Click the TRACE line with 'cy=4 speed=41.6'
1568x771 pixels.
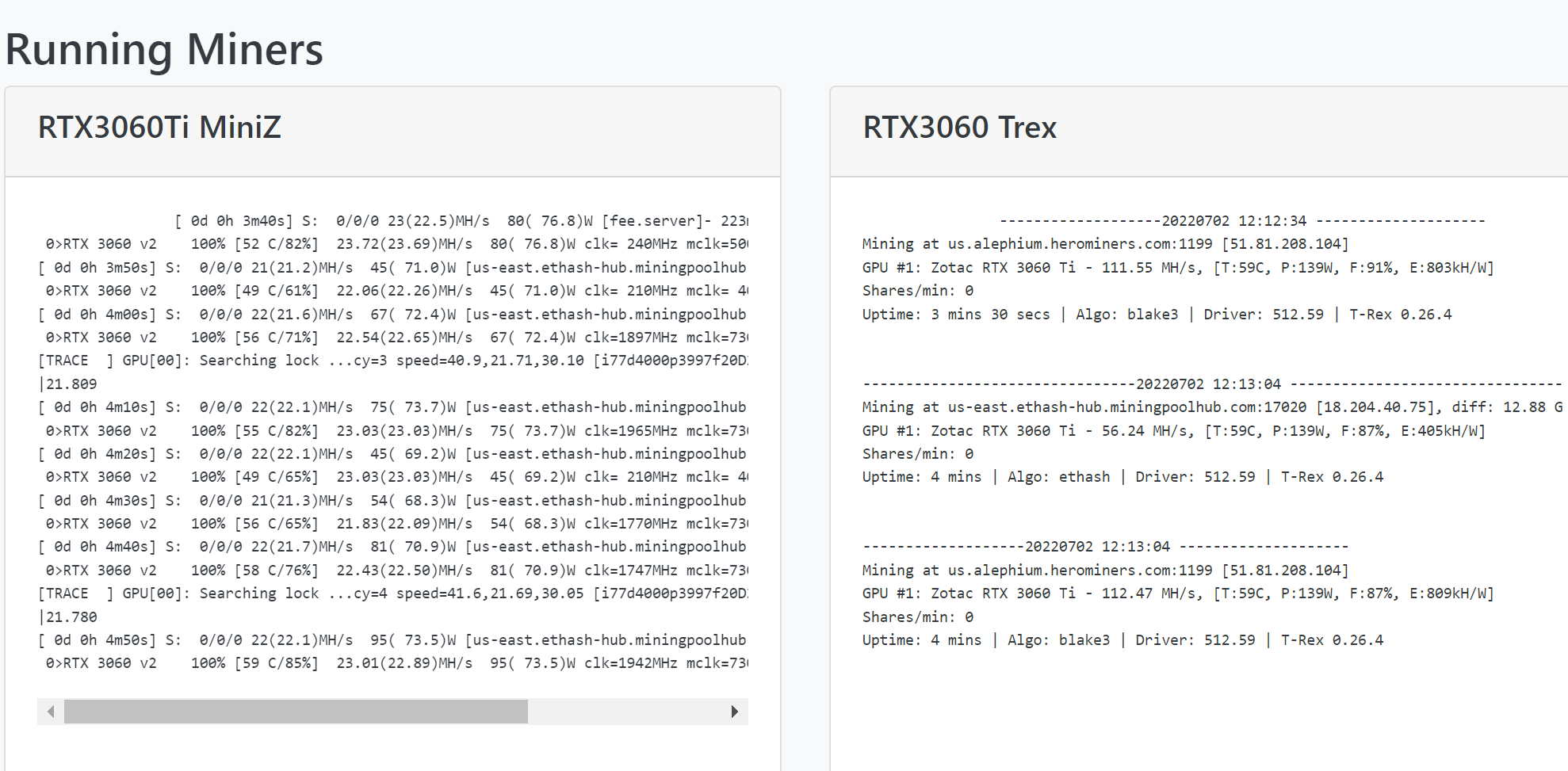click(x=392, y=594)
